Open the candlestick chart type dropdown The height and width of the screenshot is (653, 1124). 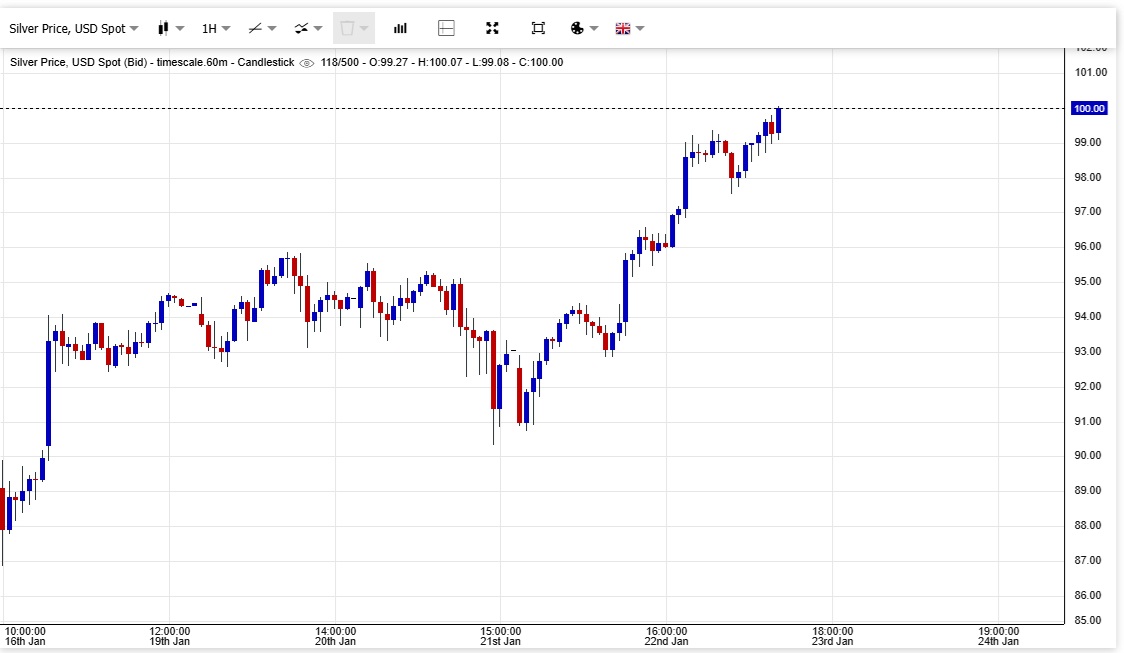click(171, 29)
